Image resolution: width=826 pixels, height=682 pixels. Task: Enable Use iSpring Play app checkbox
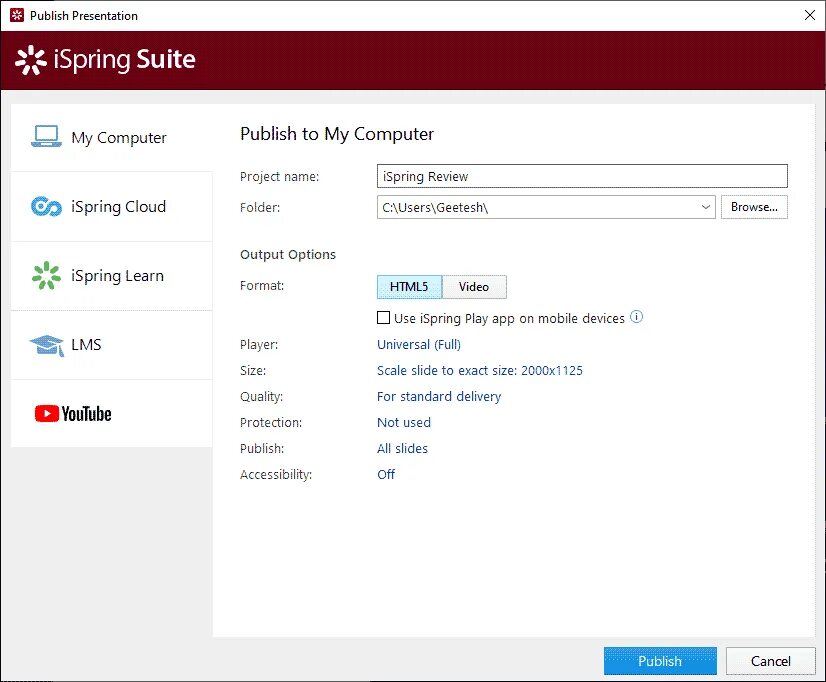(x=384, y=318)
